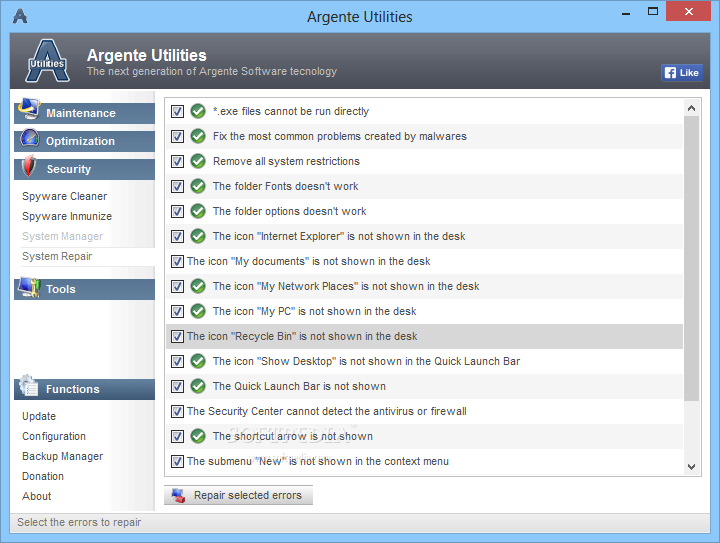Toggle Security Center cannot detect antivirus checkbox
Viewport: 720px width, 543px height.
click(x=177, y=411)
